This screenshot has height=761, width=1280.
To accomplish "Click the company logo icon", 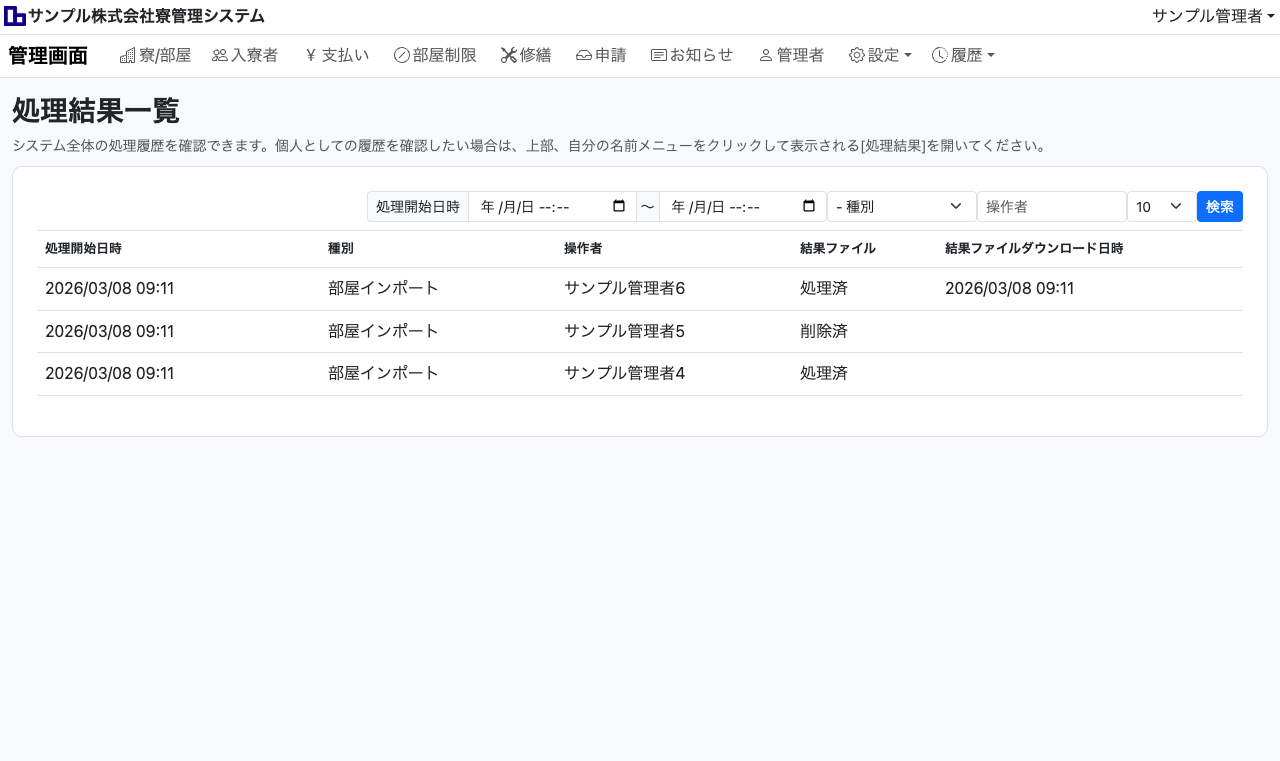I will click(x=15, y=16).
